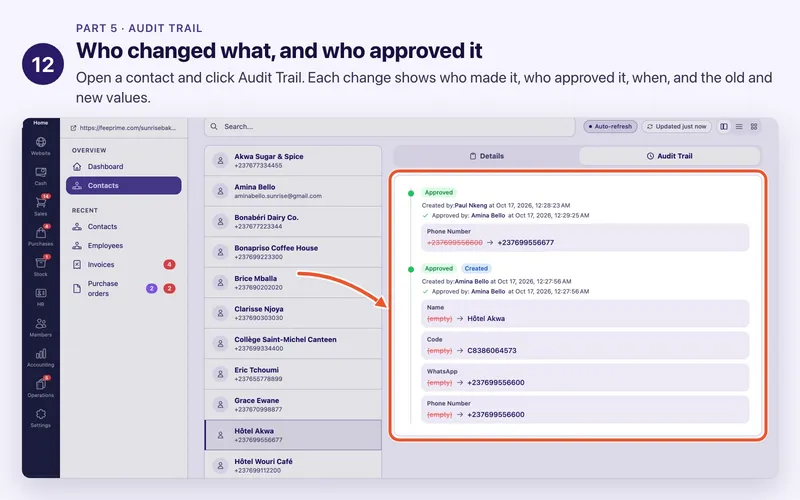800x500 pixels.
Task: Click the Name value Hôtel Akwa in audit
Action: [x=486, y=318]
